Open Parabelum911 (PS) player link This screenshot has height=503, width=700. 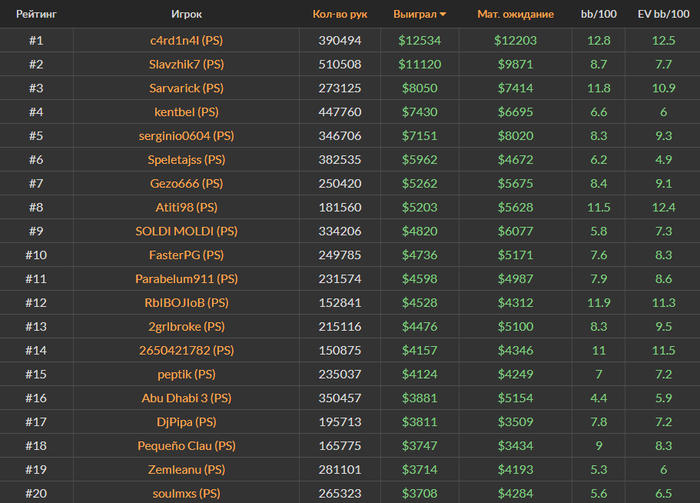click(187, 279)
